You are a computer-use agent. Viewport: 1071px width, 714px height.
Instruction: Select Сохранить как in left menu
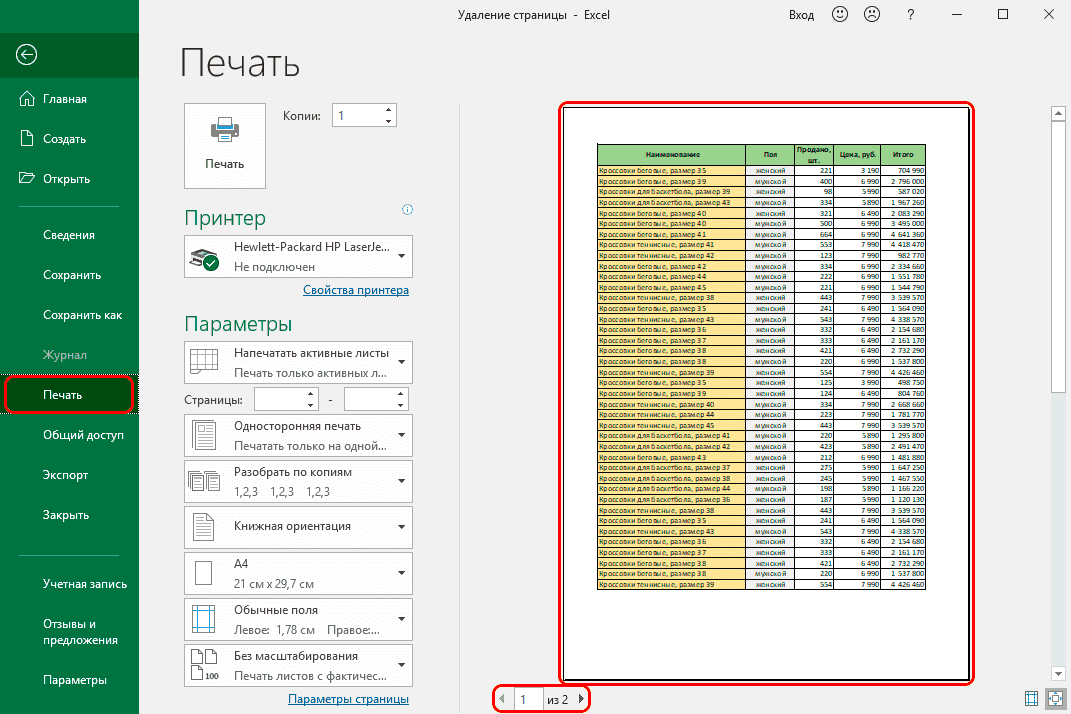pyautogui.click(x=82, y=315)
